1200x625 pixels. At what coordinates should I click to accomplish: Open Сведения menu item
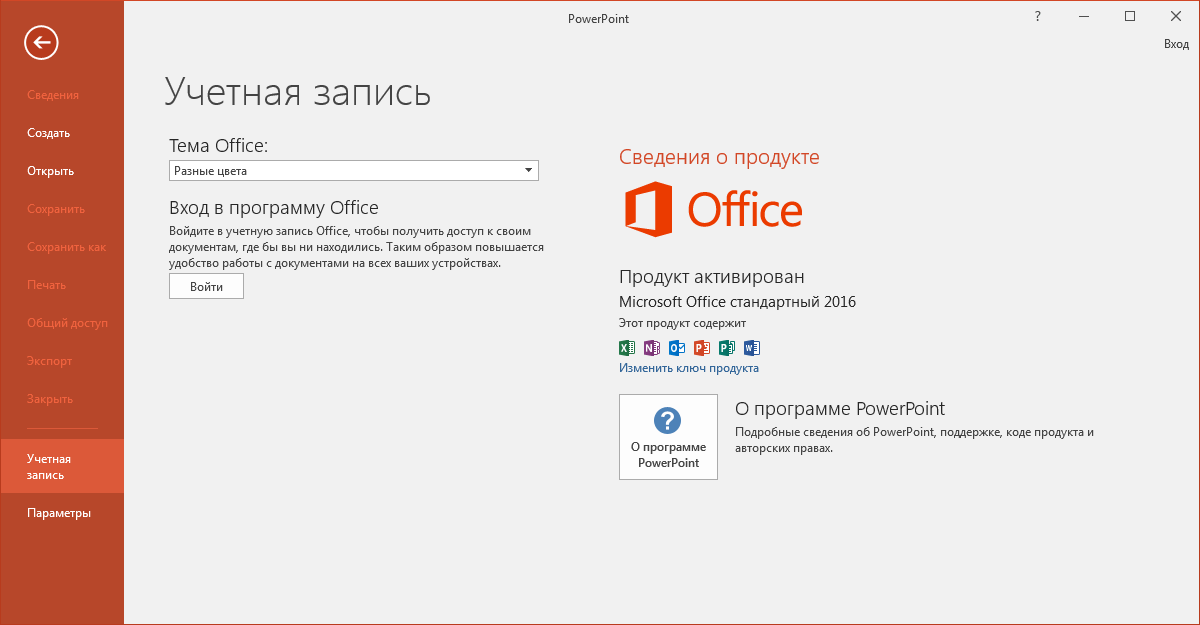tap(53, 95)
